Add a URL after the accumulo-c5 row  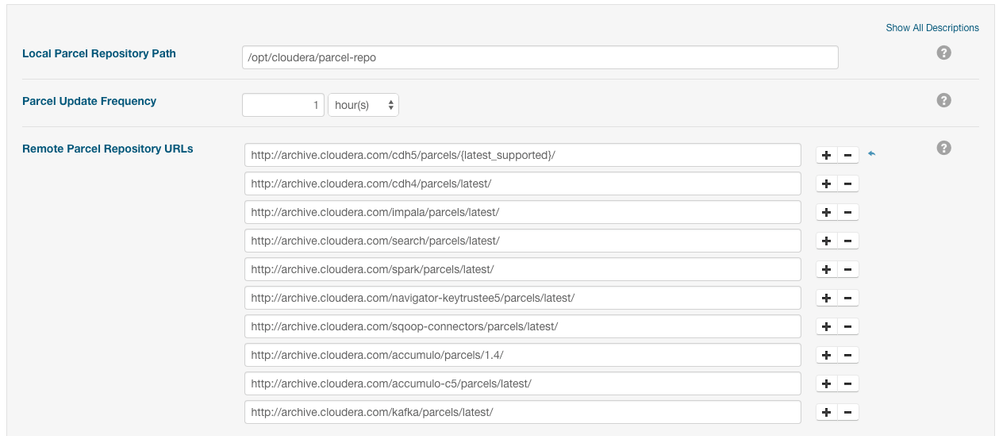[x=826, y=384]
